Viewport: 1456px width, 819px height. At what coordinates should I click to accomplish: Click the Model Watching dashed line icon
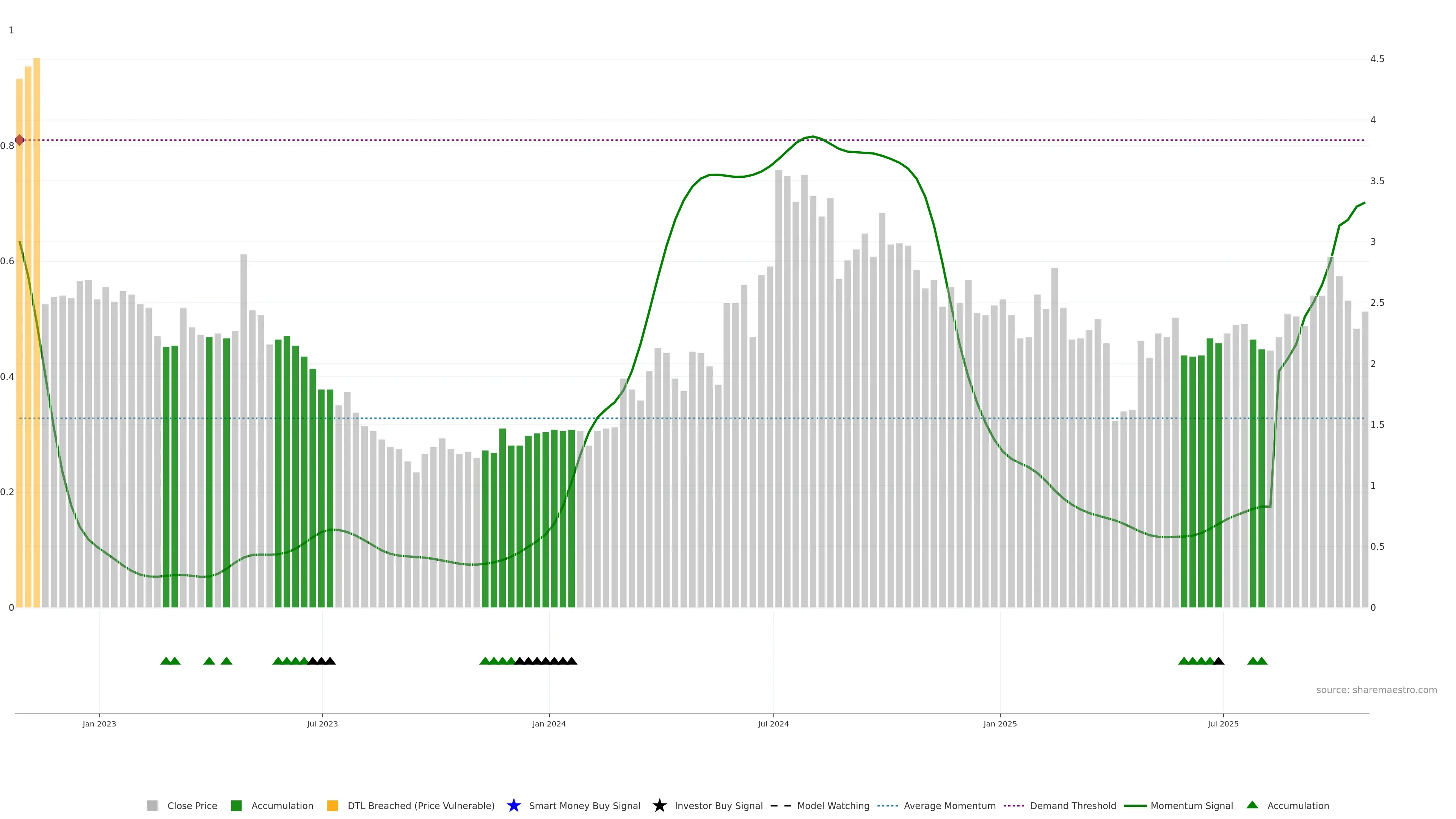[x=781, y=805]
